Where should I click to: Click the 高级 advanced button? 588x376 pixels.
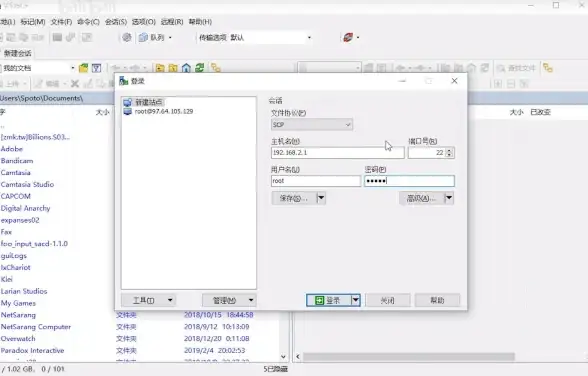(x=422, y=198)
